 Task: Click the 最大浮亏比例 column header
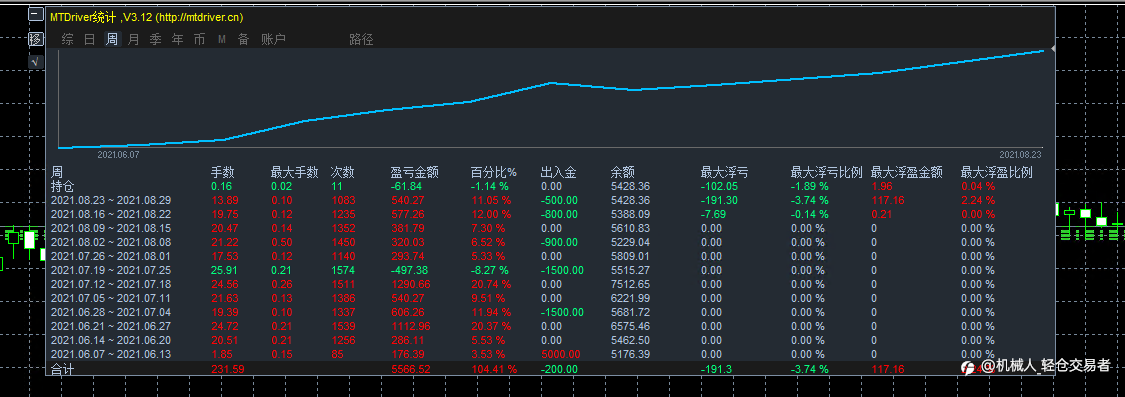(x=827, y=173)
